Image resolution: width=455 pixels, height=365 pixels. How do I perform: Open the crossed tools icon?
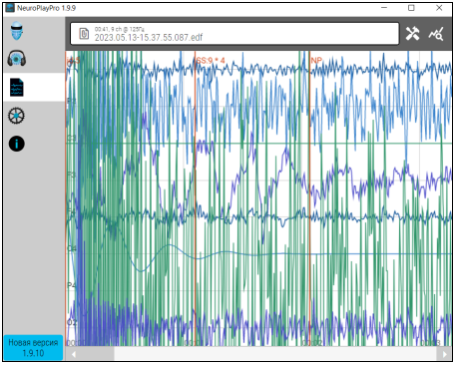point(412,34)
